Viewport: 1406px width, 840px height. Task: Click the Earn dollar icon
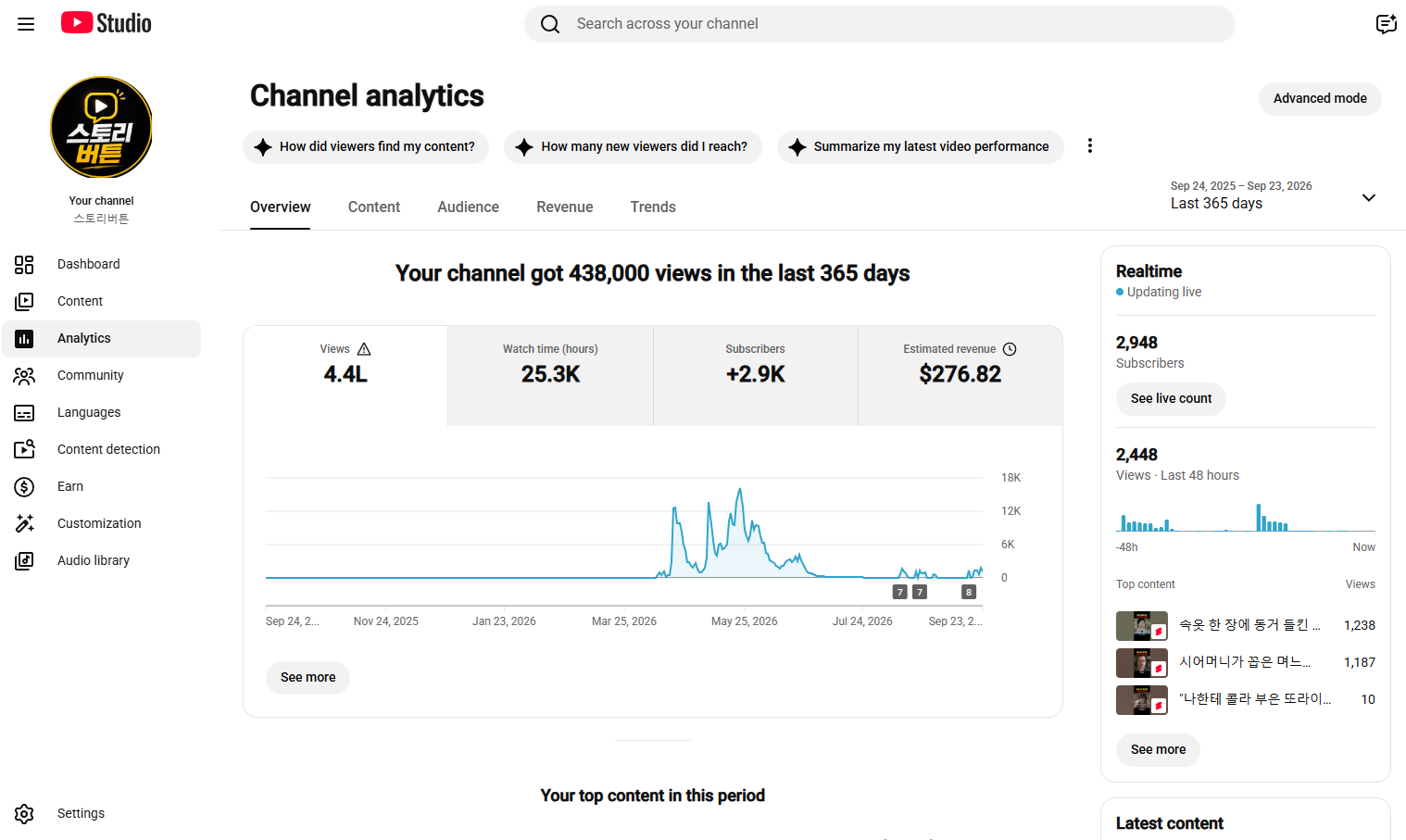(x=24, y=487)
